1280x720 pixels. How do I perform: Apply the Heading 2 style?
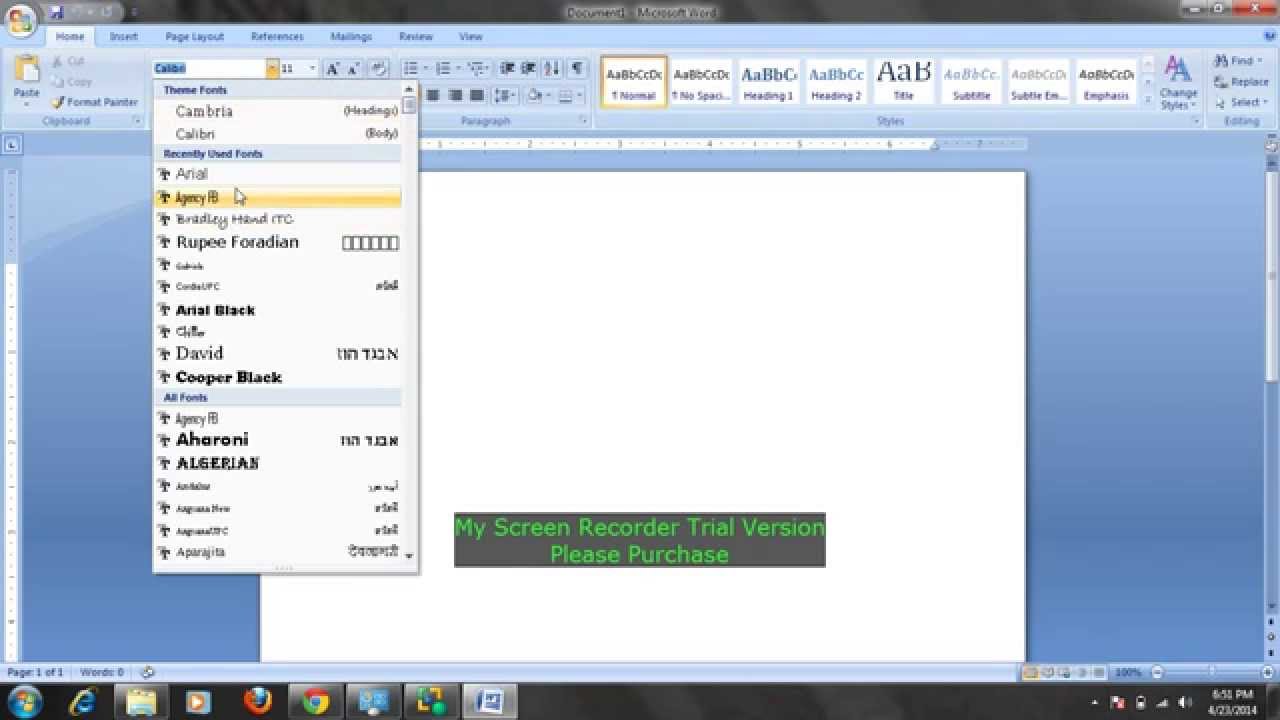point(836,82)
